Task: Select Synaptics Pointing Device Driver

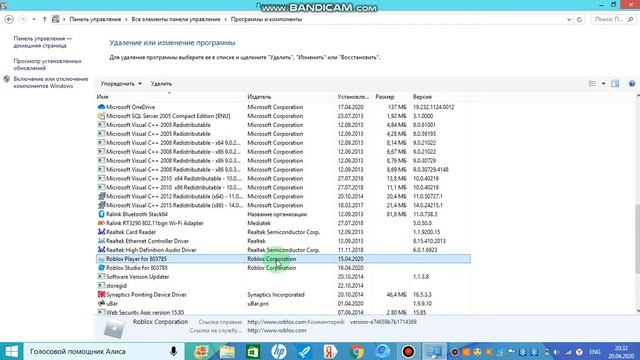Action: [283, 295]
